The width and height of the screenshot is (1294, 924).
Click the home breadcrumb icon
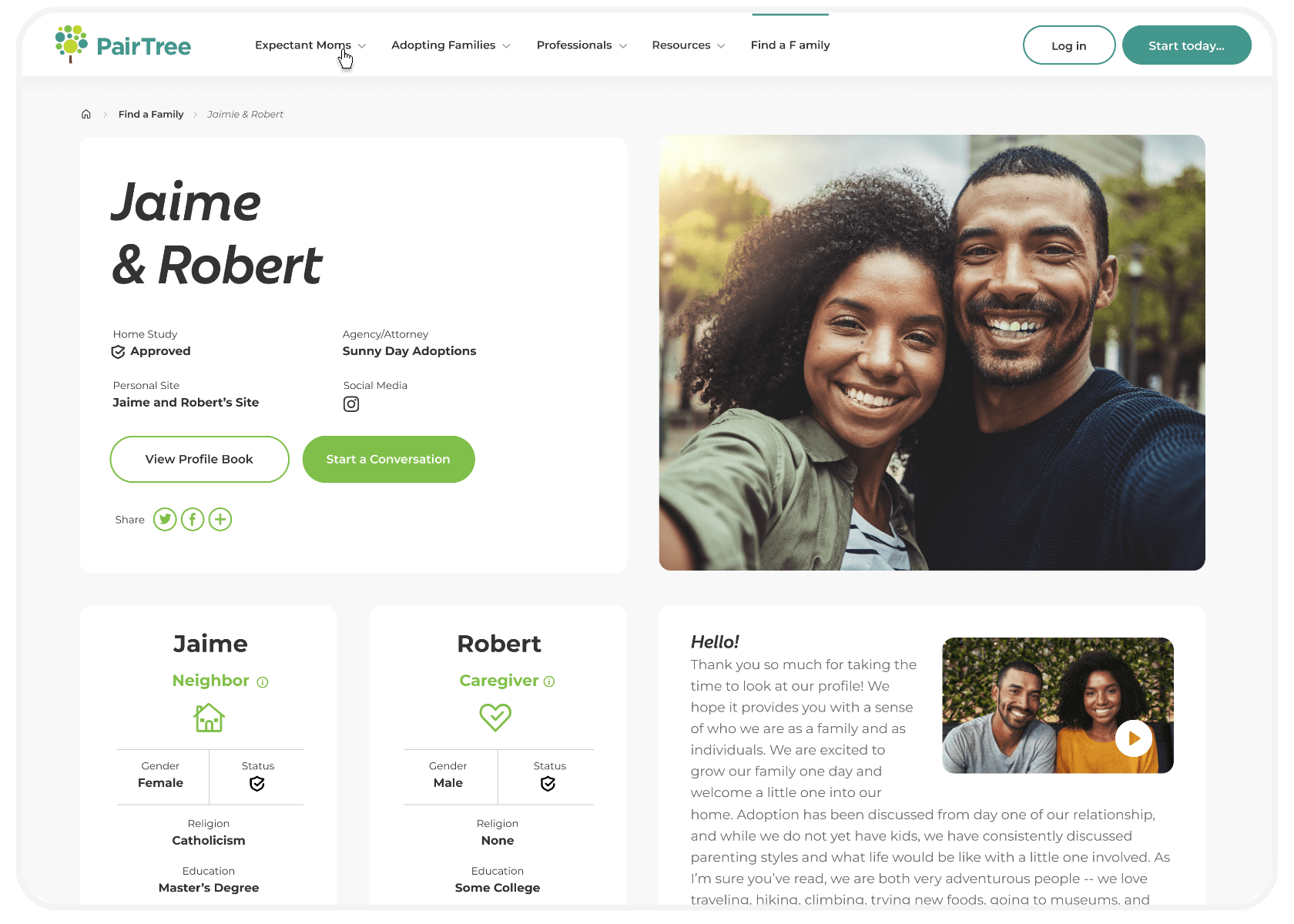pos(86,114)
